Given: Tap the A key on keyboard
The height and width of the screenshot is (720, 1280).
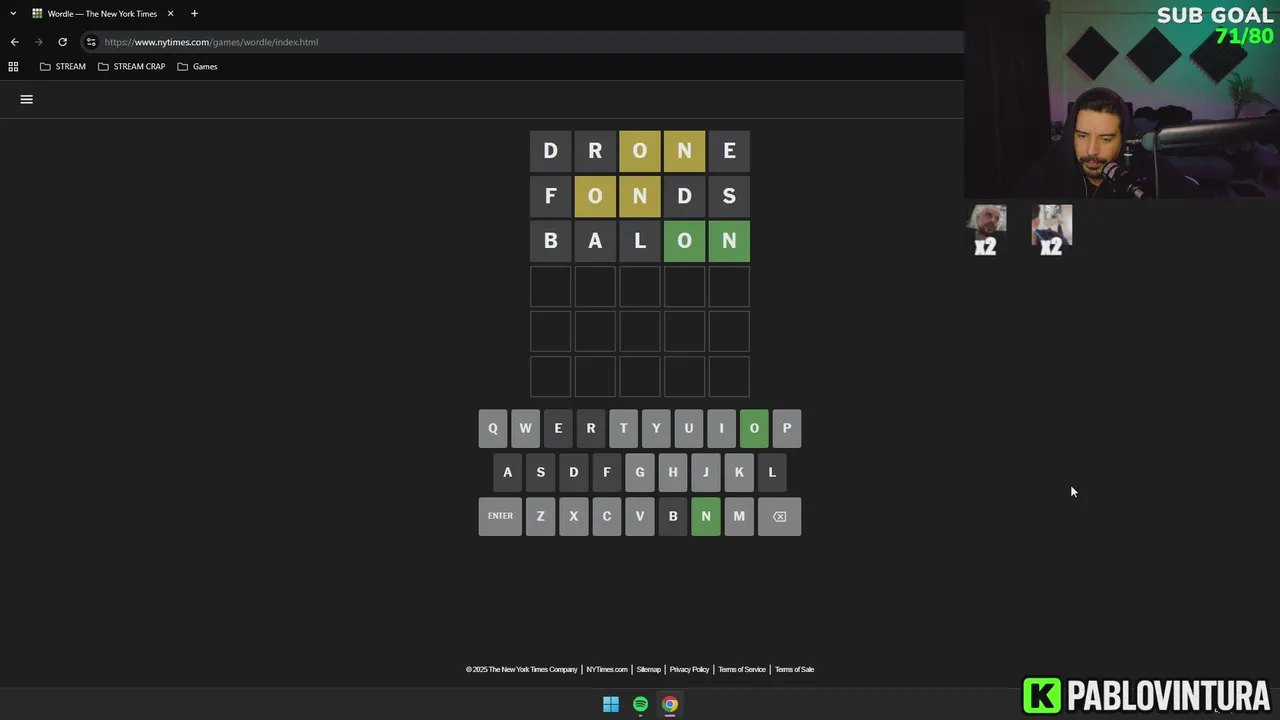Looking at the screenshot, I should coord(507,472).
